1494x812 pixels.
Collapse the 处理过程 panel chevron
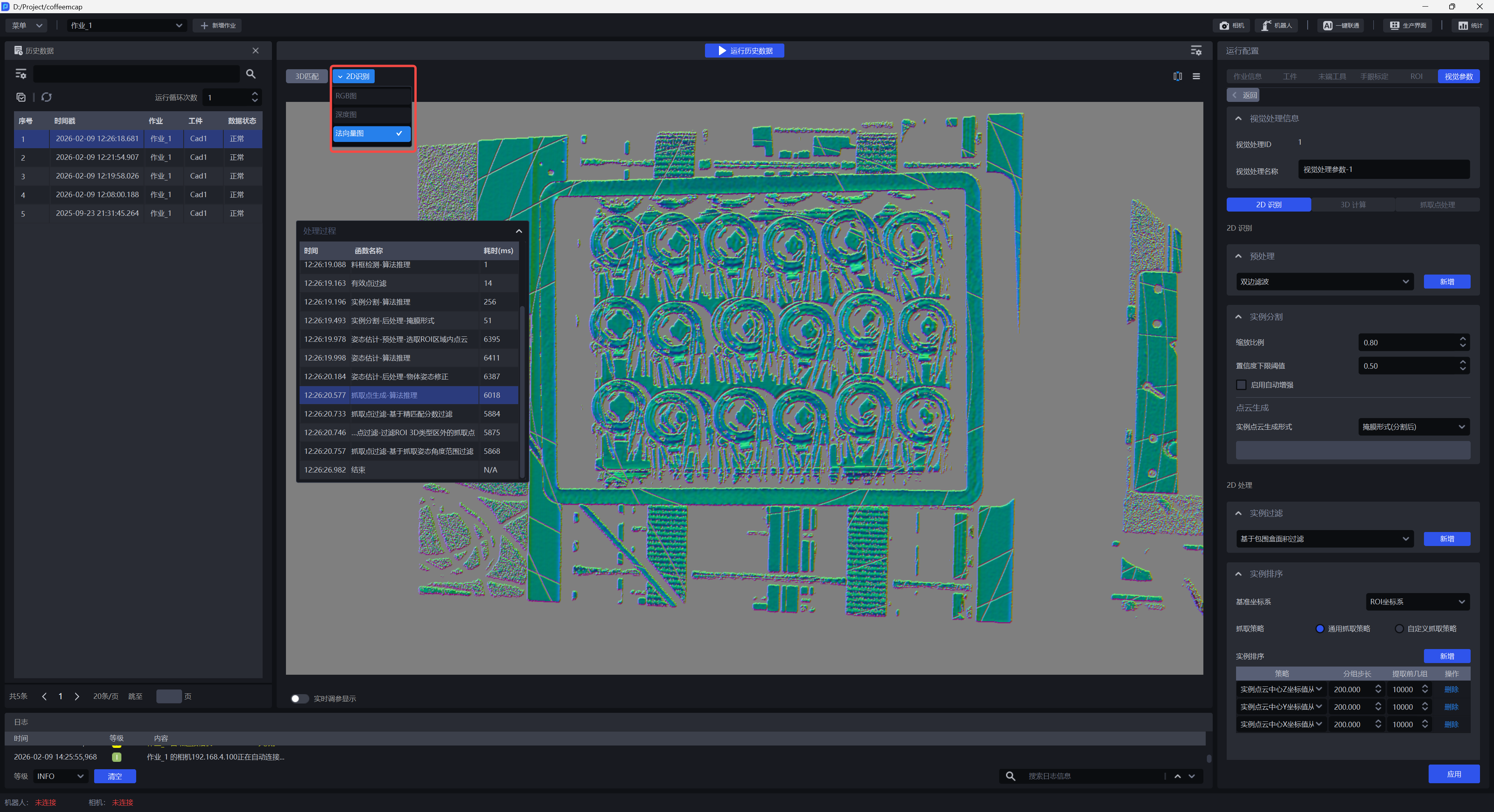point(519,231)
